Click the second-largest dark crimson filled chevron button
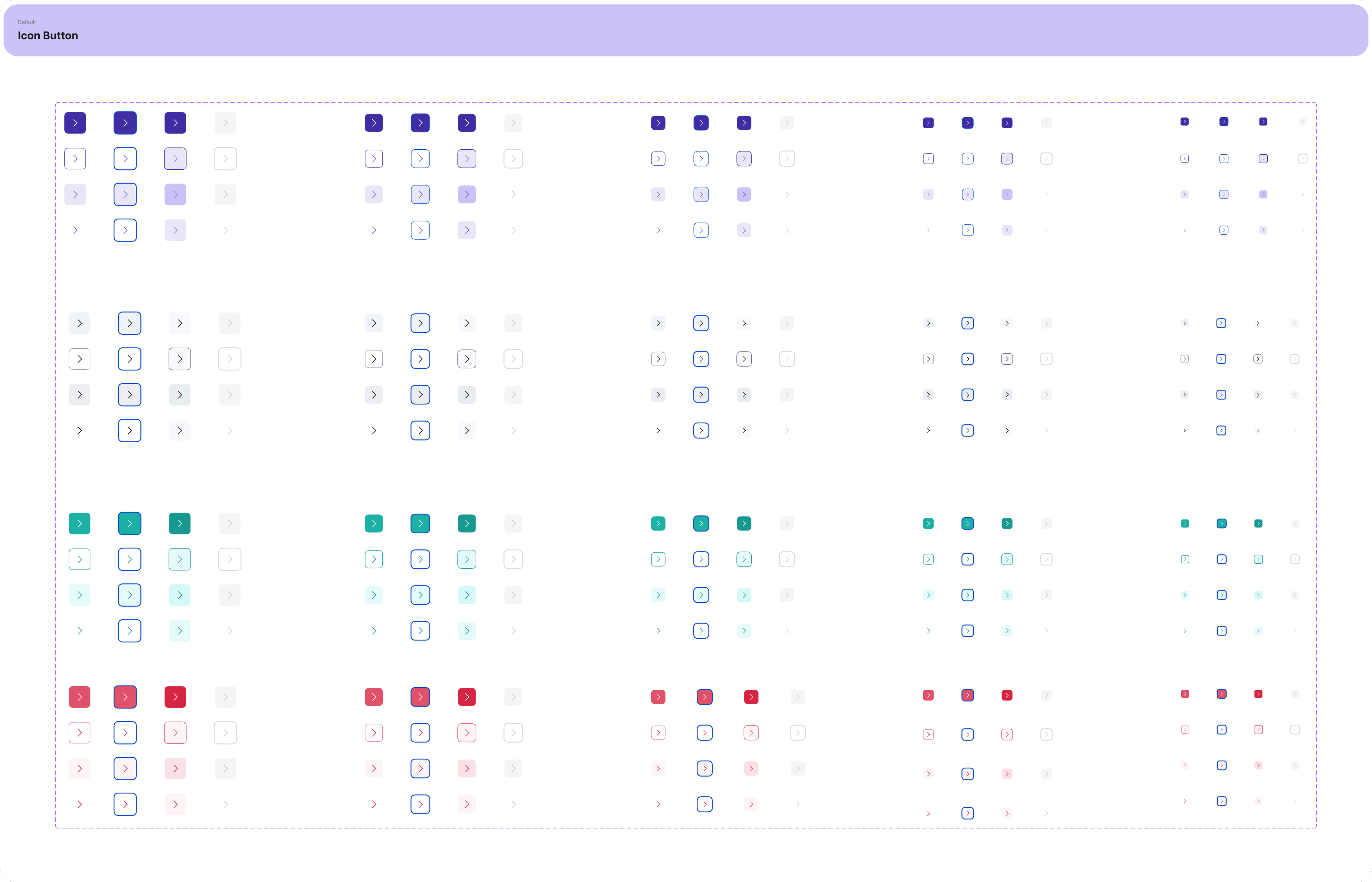The height and width of the screenshot is (882, 1372). point(467,697)
